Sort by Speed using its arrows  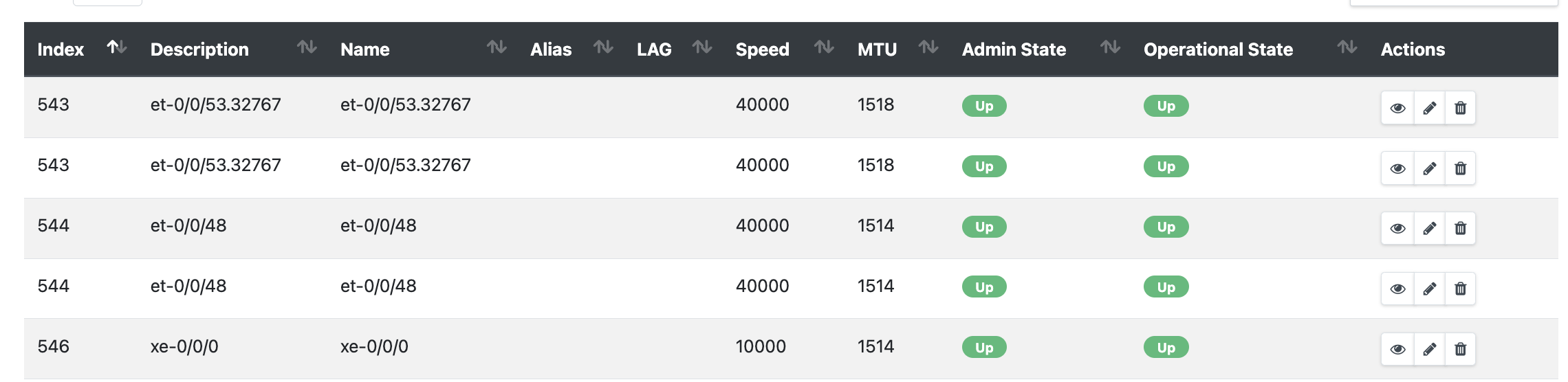(824, 47)
